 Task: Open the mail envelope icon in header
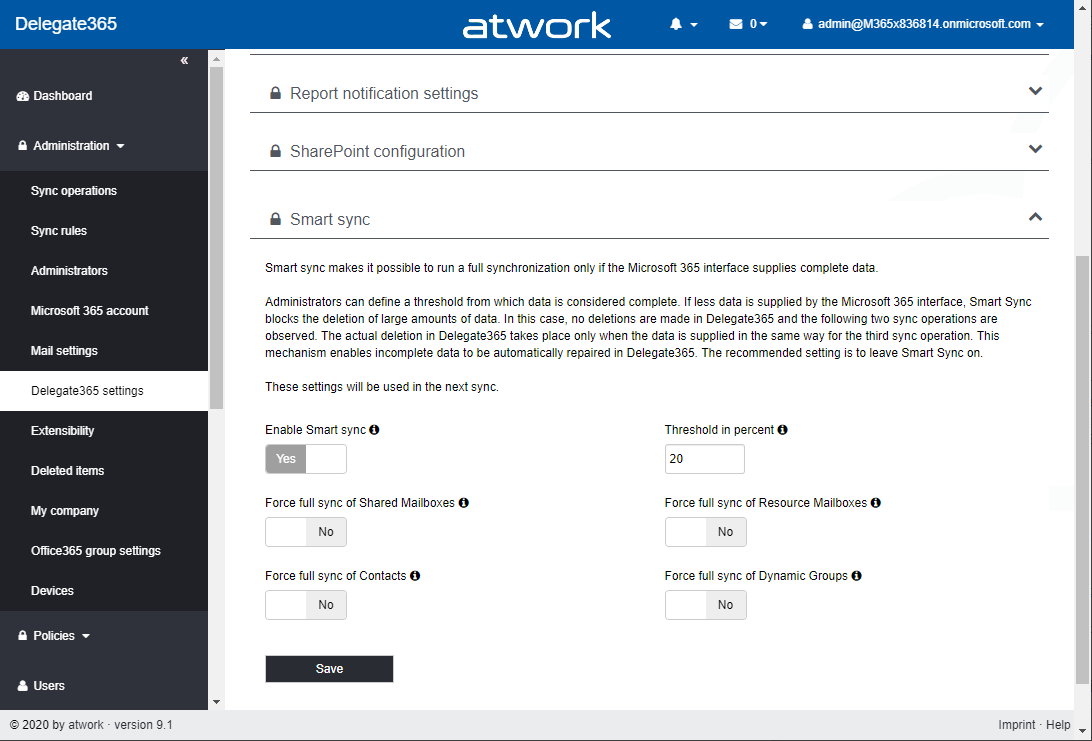(736, 24)
